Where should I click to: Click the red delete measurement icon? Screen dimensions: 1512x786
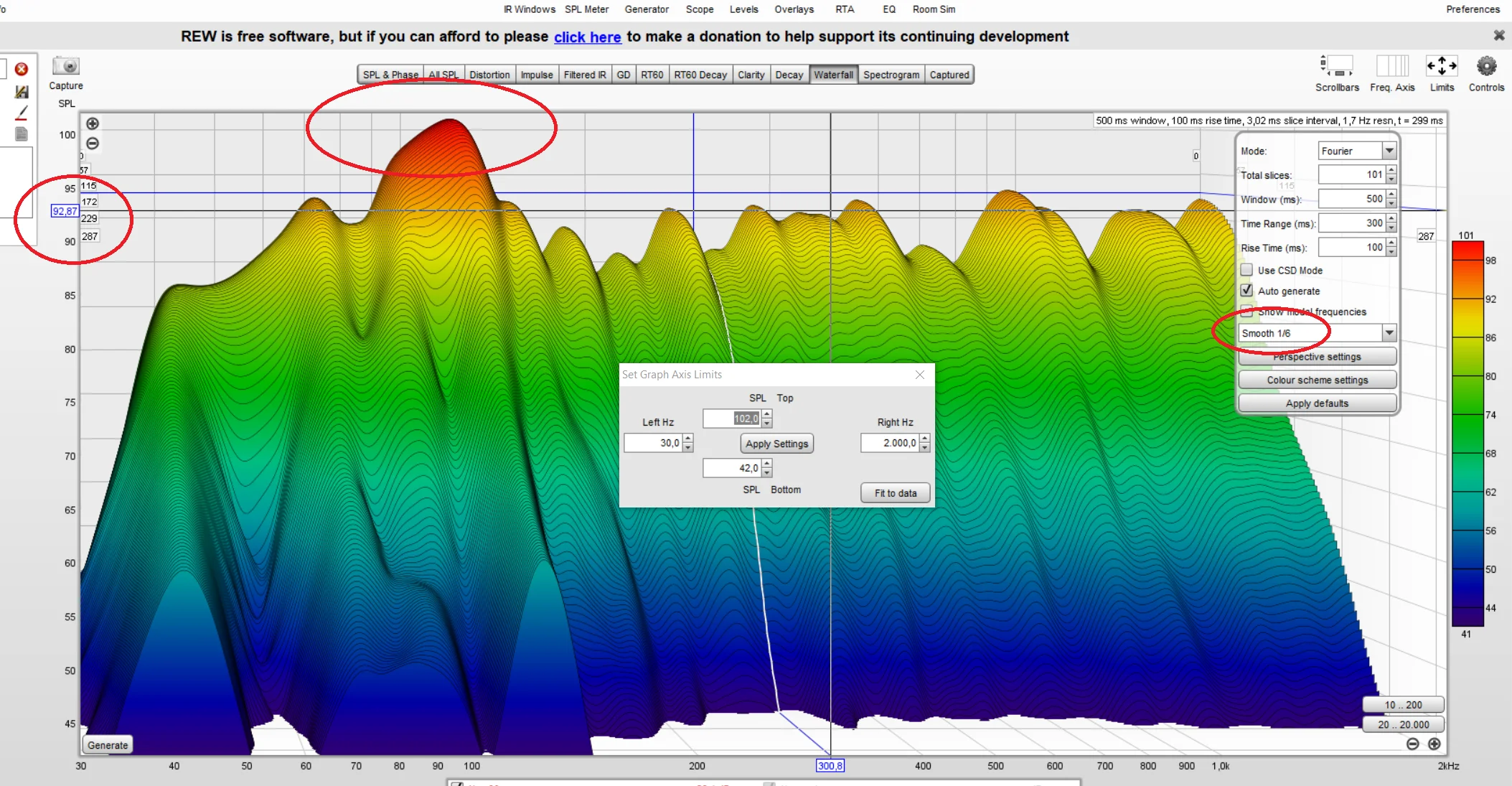pyautogui.click(x=22, y=69)
